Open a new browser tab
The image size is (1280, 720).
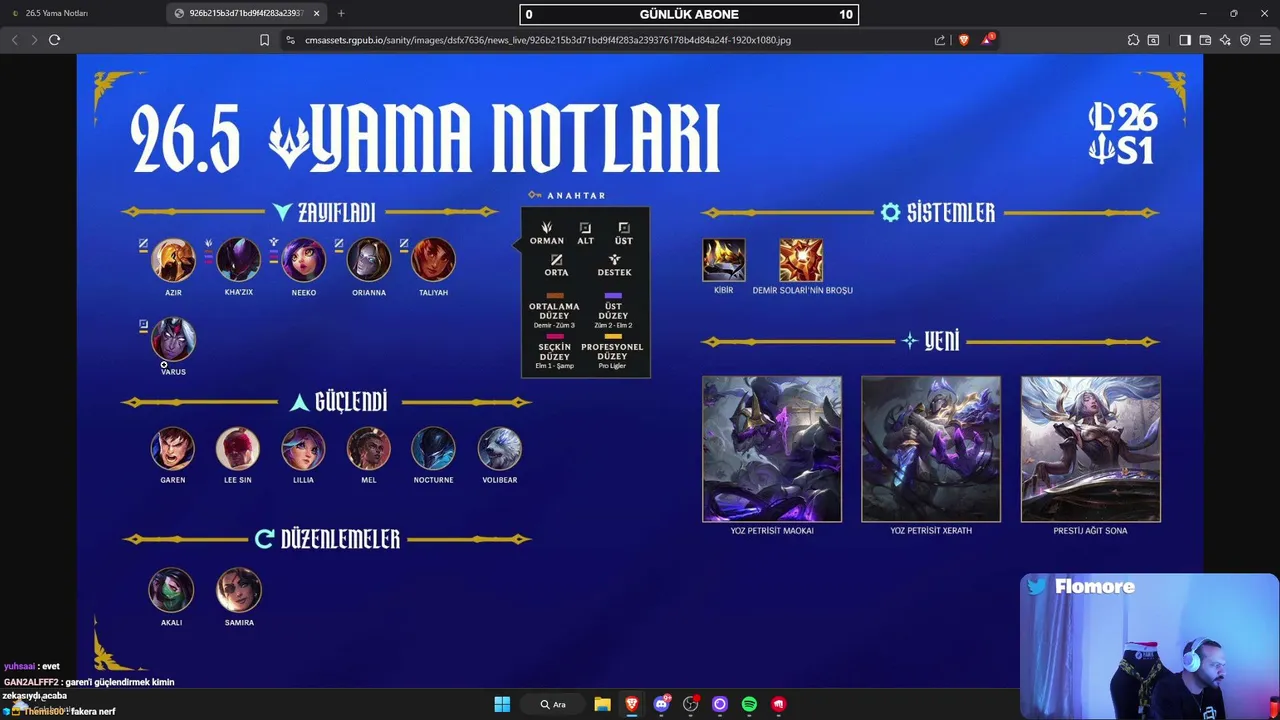[341, 13]
